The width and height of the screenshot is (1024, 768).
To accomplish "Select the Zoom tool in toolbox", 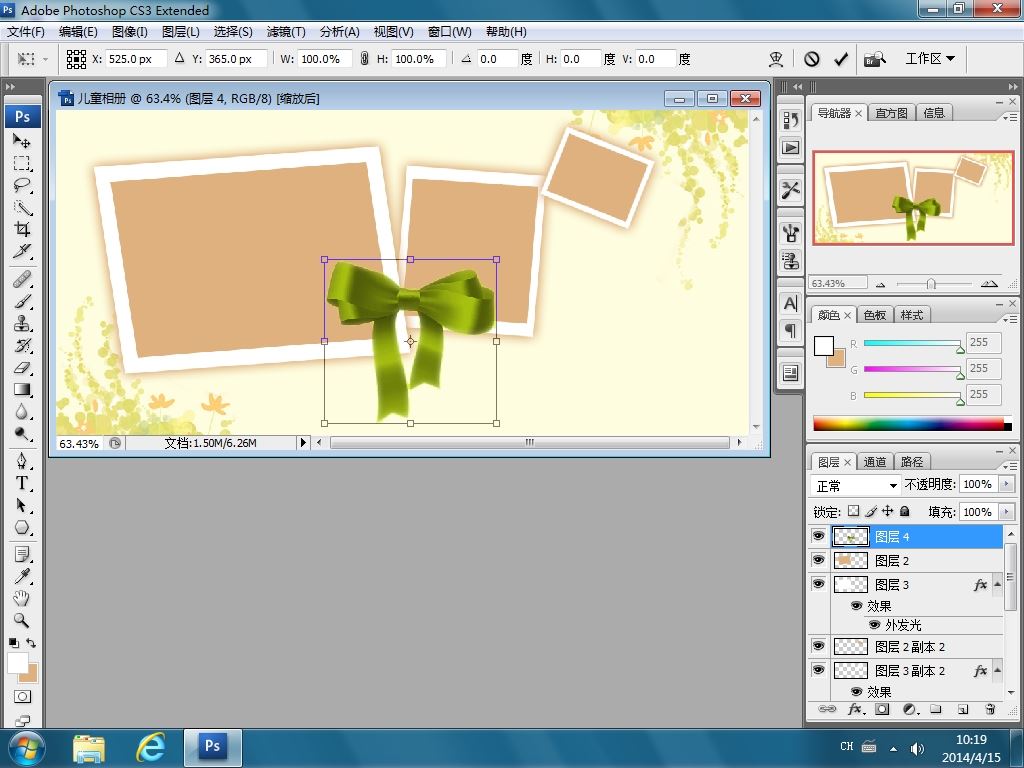I will (22, 620).
